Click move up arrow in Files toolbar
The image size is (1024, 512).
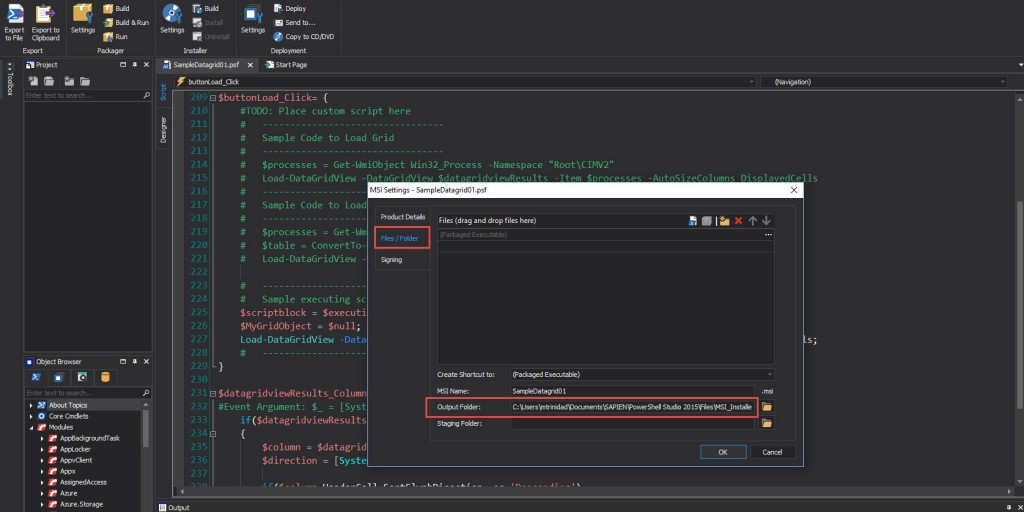point(752,221)
